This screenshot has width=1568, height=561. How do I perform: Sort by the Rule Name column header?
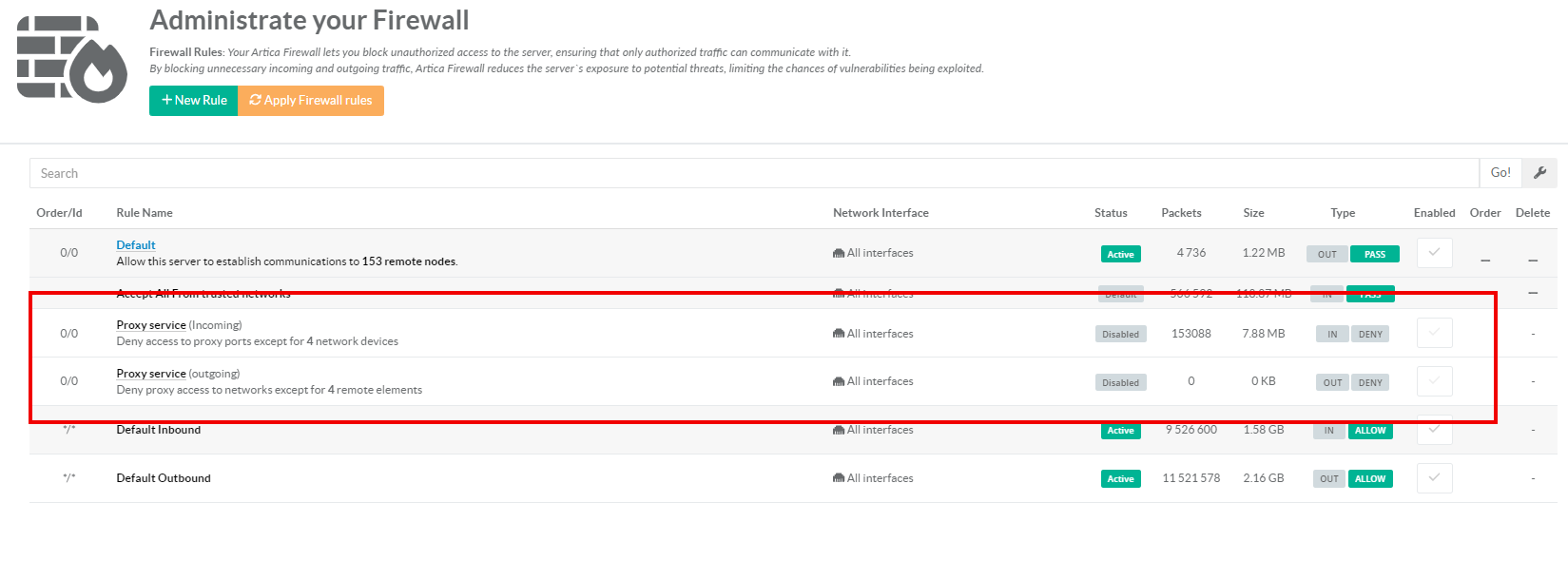(145, 213)
